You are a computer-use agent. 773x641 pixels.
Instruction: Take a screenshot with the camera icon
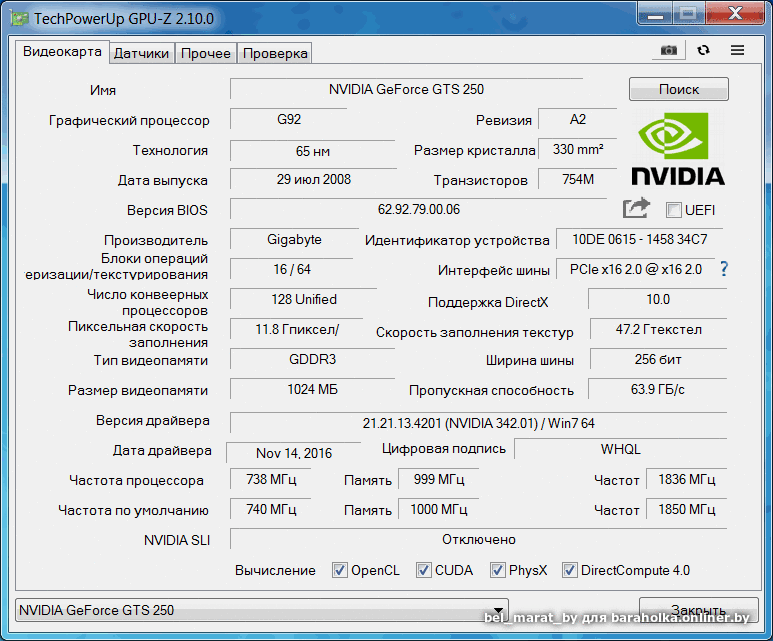tap(668, 50)
